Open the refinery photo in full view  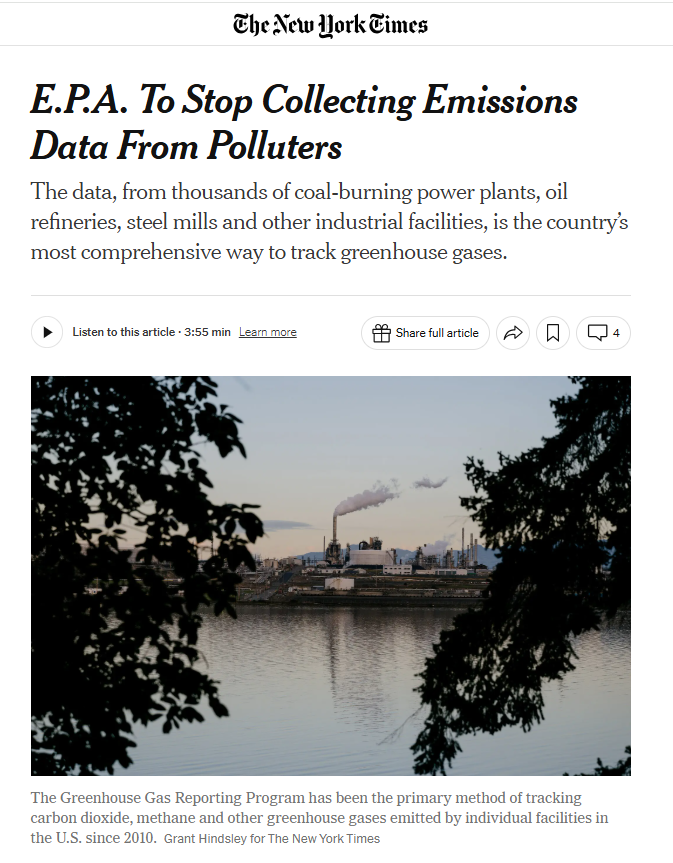[331, 576]
